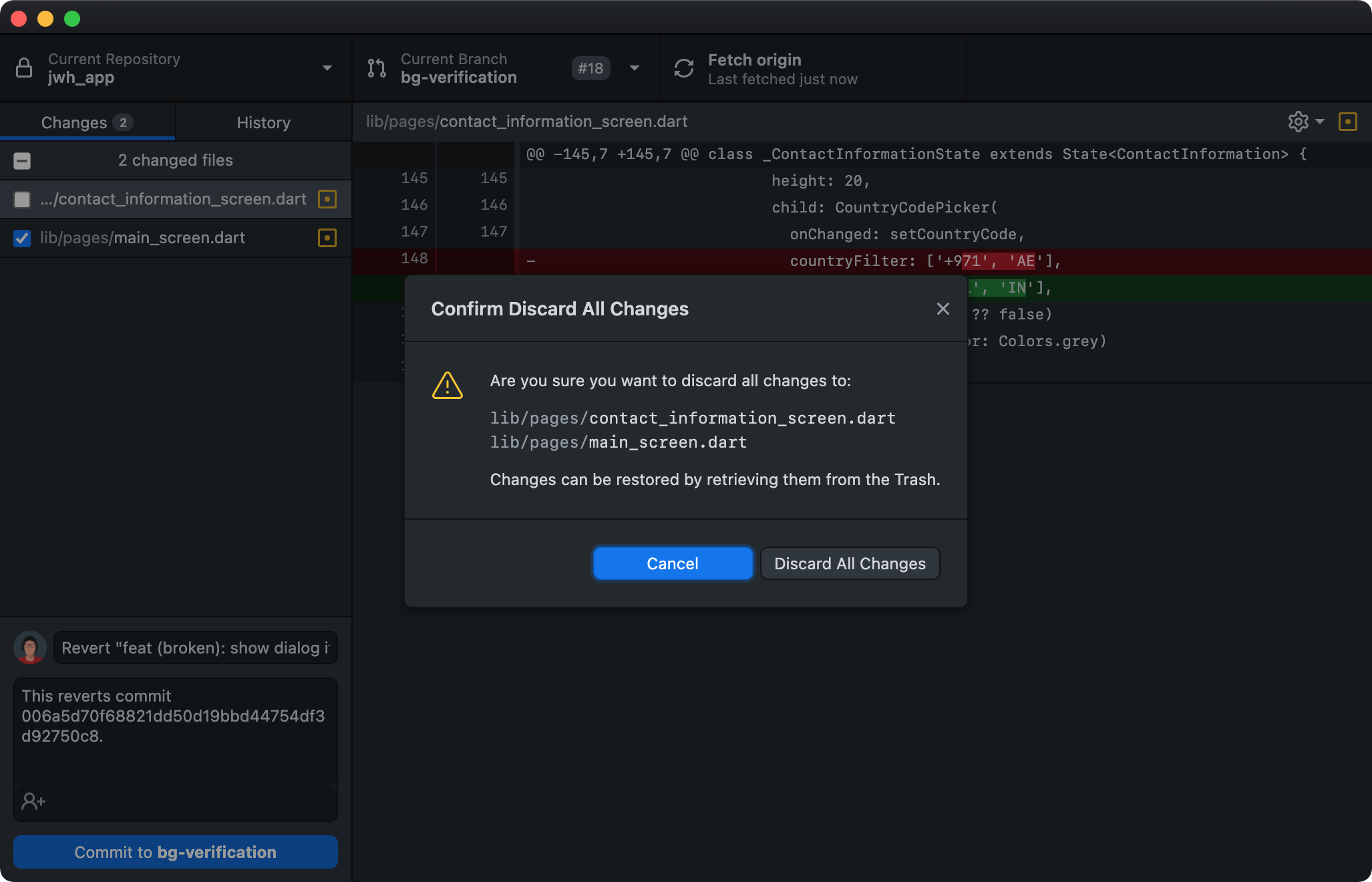Image resolution: width=1372 pixels, height=882 pixels.
Task: Select the .../contact_information_screen.dart file row
Action: pos(176,199)
